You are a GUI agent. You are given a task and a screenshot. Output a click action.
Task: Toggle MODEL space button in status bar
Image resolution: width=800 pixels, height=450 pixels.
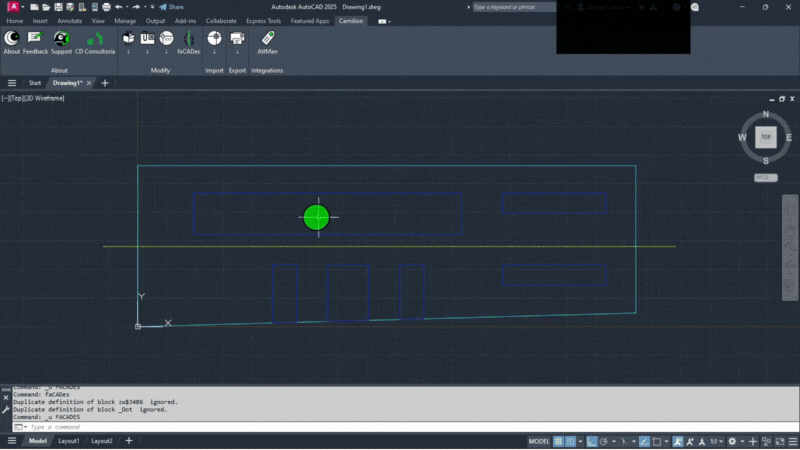pos(538,441)
